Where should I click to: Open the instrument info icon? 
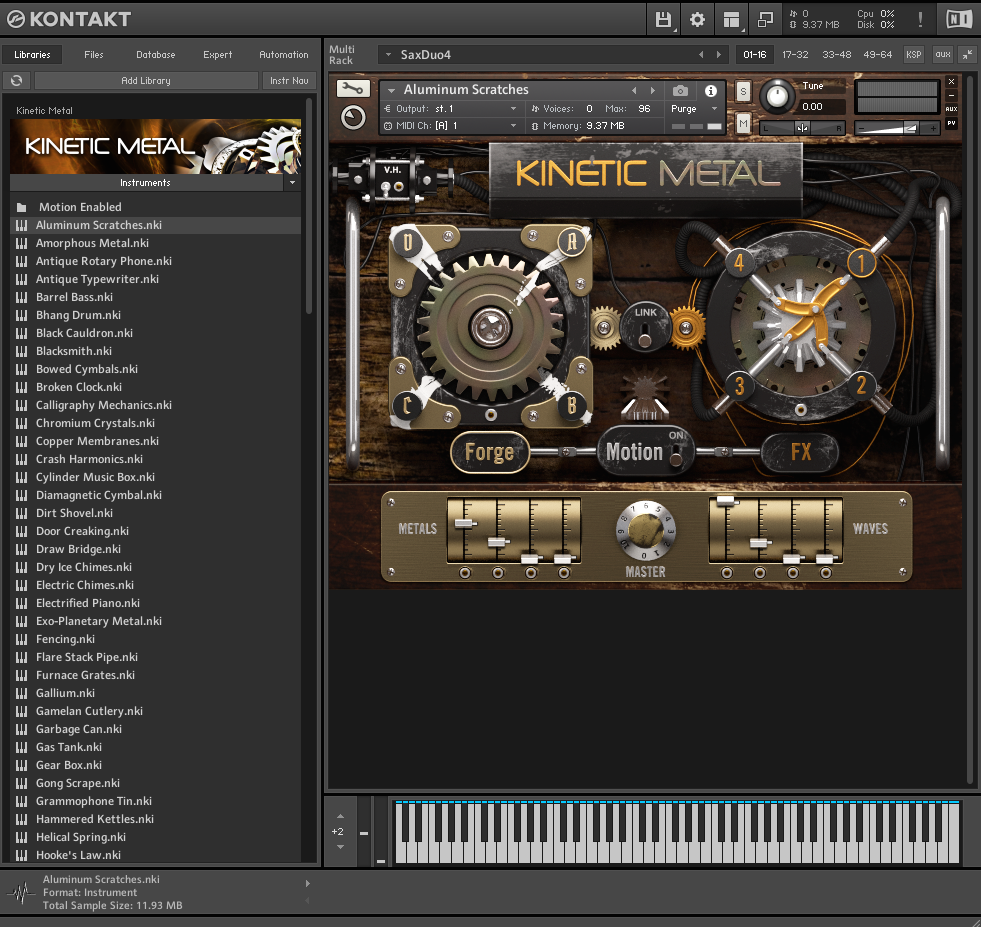711,91
